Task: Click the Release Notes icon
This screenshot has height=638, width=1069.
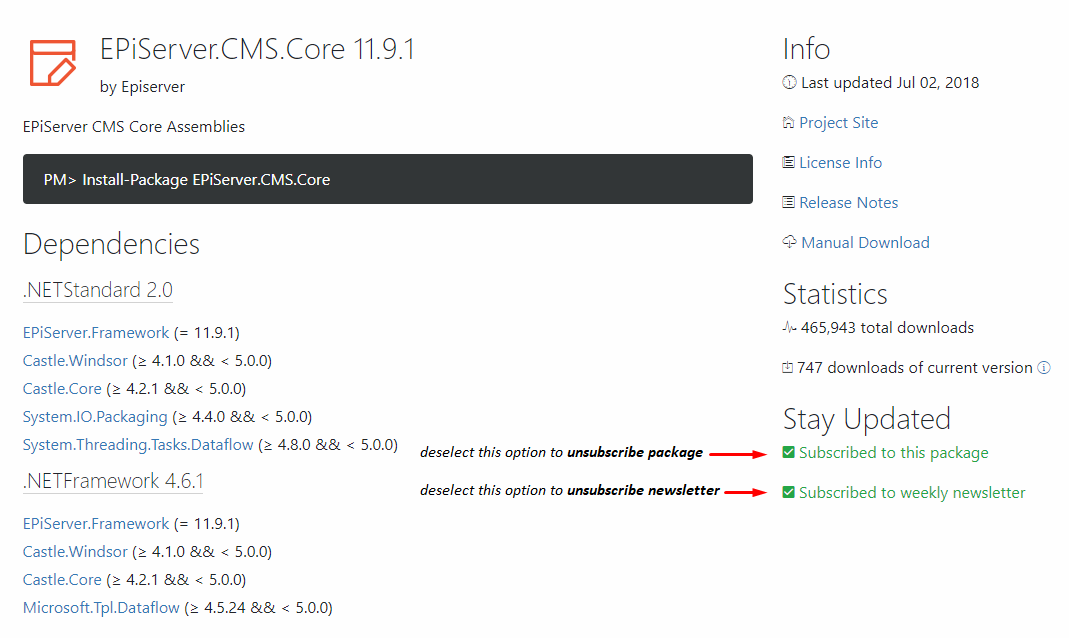Action: pyautogui.click(x=789, y=203)
